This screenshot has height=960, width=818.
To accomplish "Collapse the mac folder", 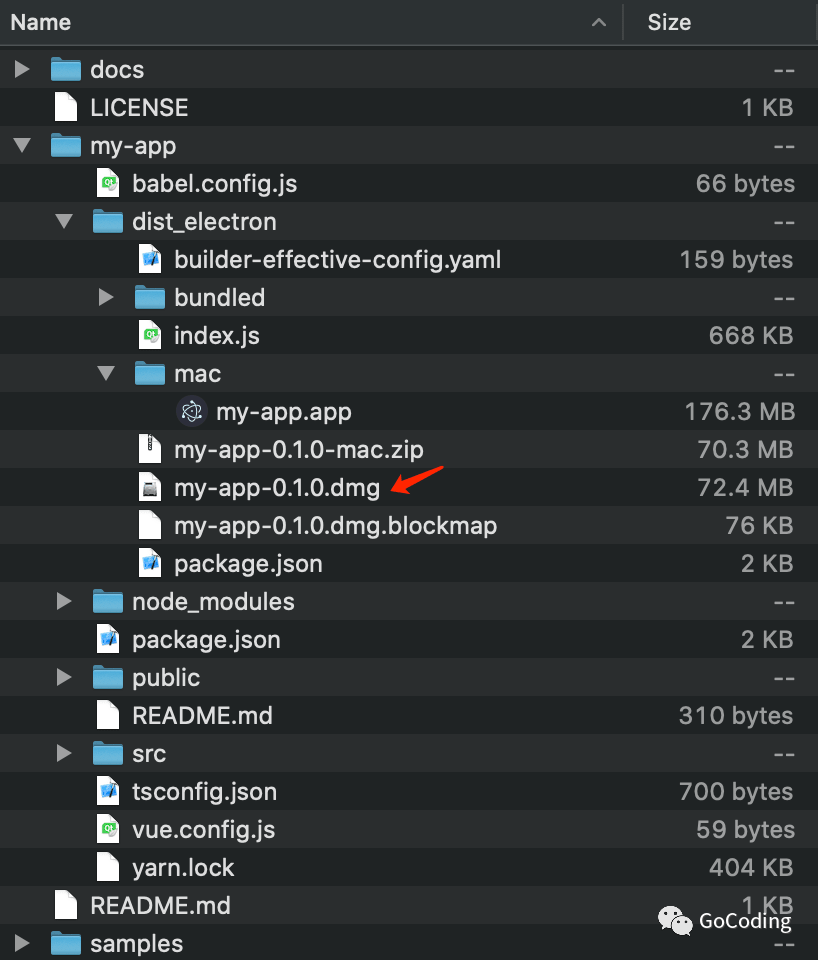I will pos(106,373).
